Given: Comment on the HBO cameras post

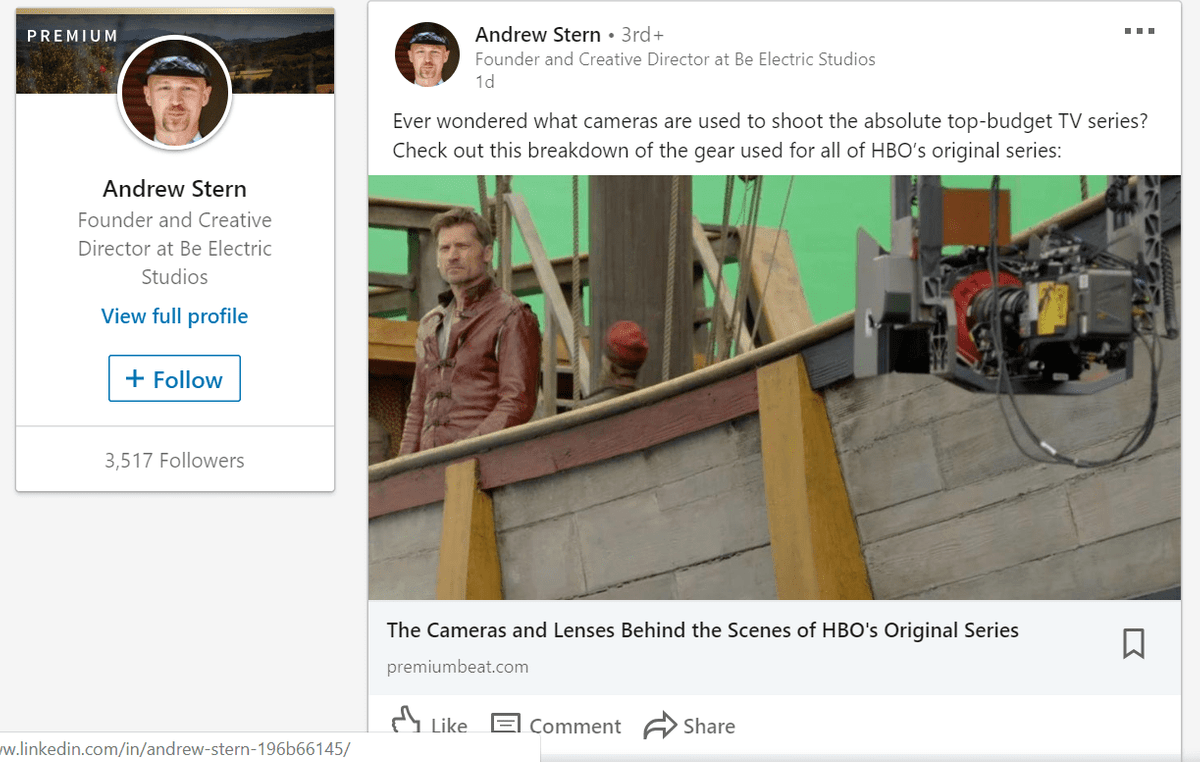Looking at the screenshot, I should coord(556,725).
